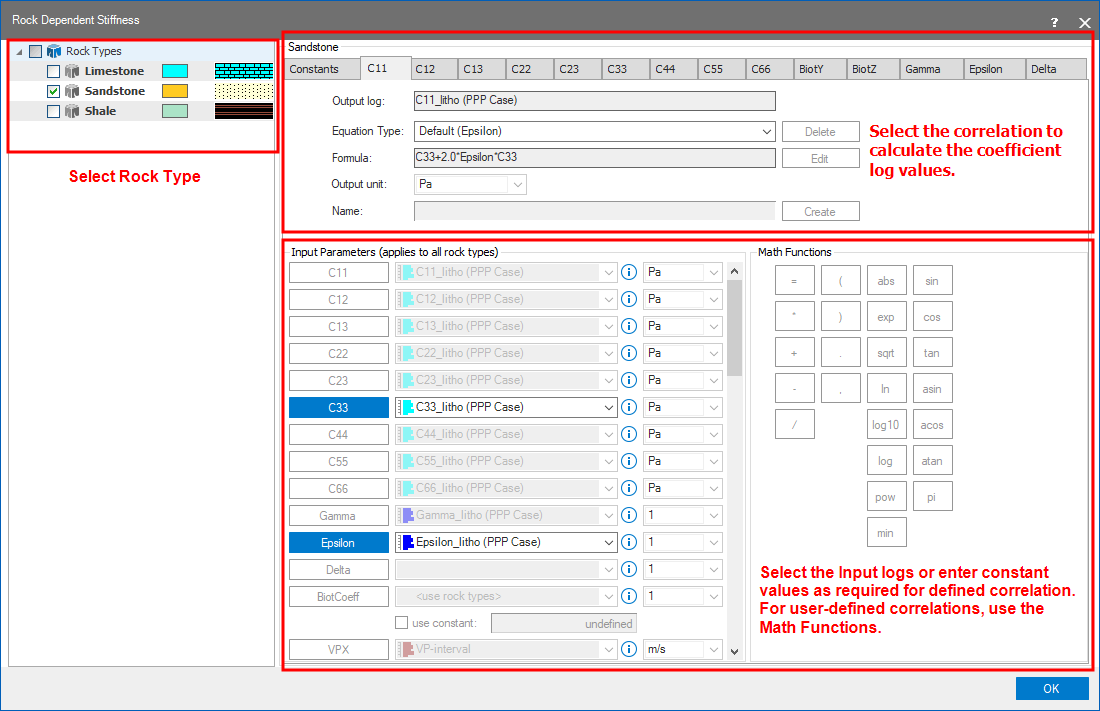The image size is (1100, 711).
Task: Tick the 'use constant' checkbox
Action: (x=402, y=623)
